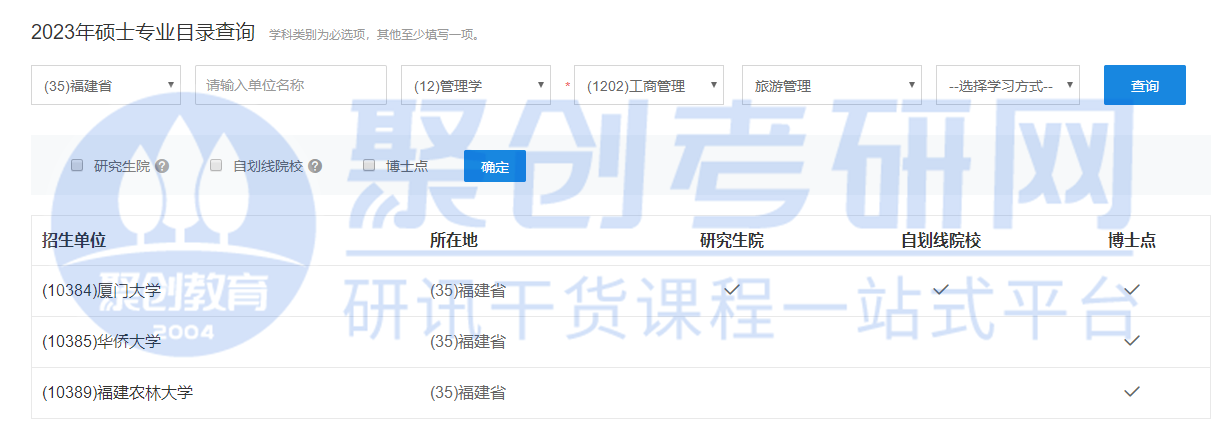Open the 选择学习方式 dropdown

[x=1008, y=85]
